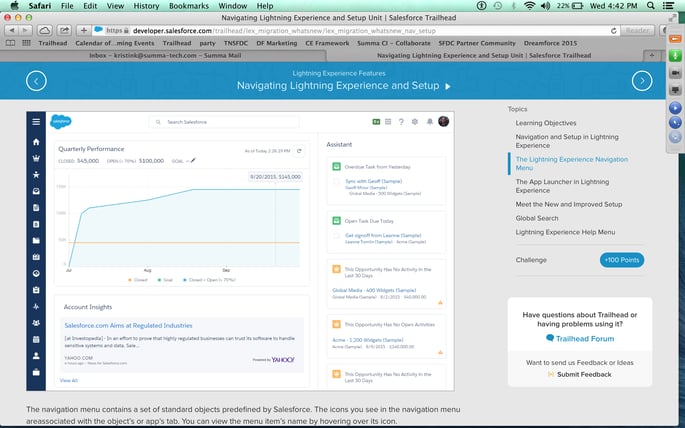Open the hamburger navigation menu in Salesforce

(36, 122)
